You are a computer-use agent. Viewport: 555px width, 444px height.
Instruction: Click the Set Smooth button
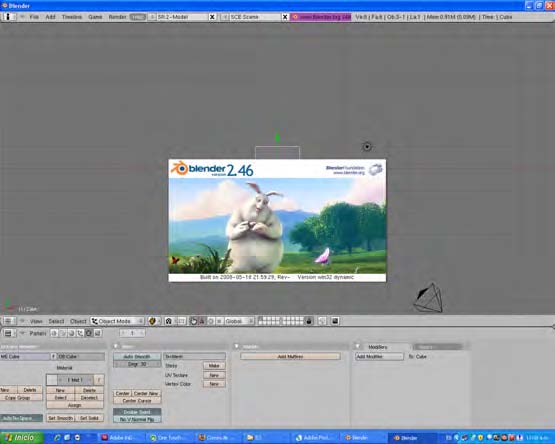(61, 418)
